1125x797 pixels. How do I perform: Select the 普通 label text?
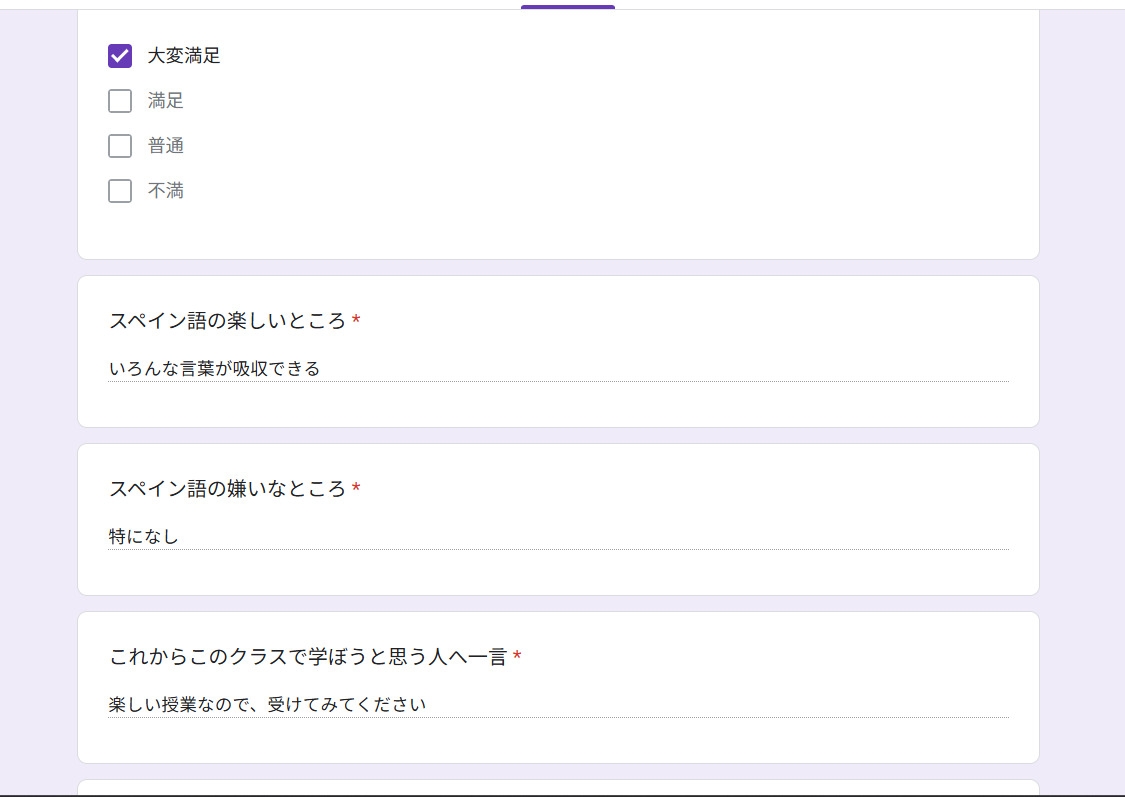coord(166,146)
